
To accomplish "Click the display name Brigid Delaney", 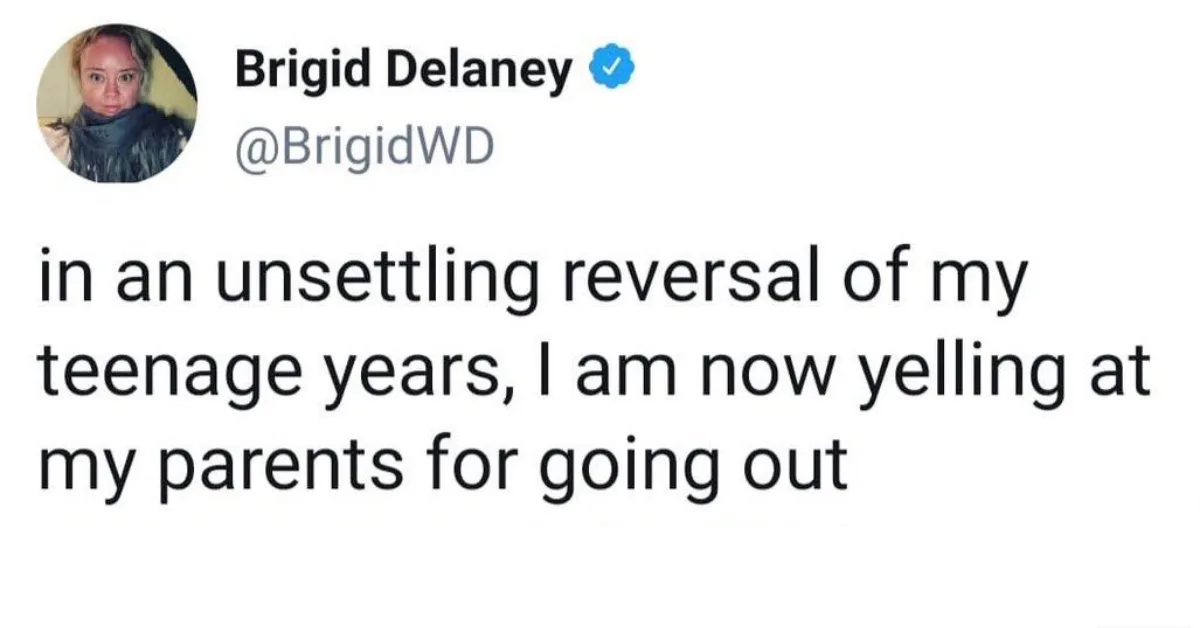I will (403, 75).
